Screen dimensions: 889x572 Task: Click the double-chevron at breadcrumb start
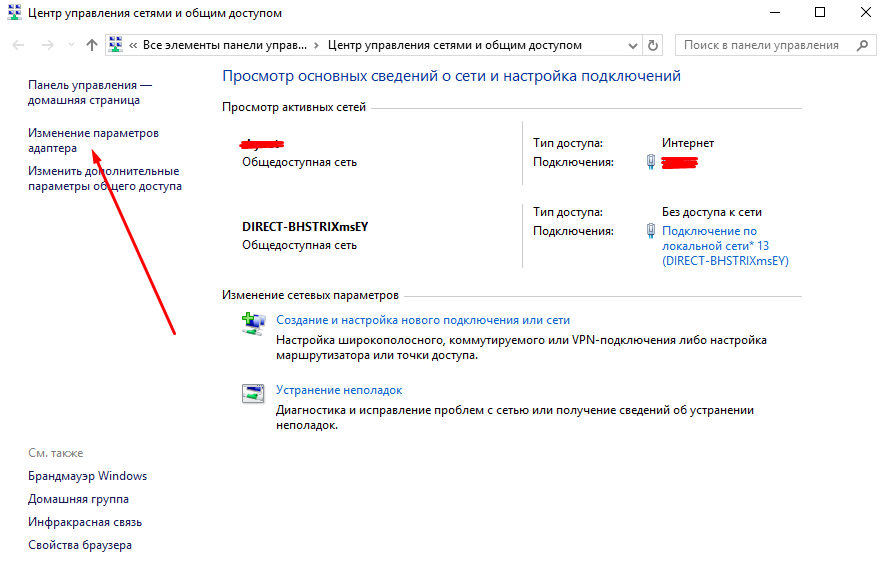(x=134, y=45)
